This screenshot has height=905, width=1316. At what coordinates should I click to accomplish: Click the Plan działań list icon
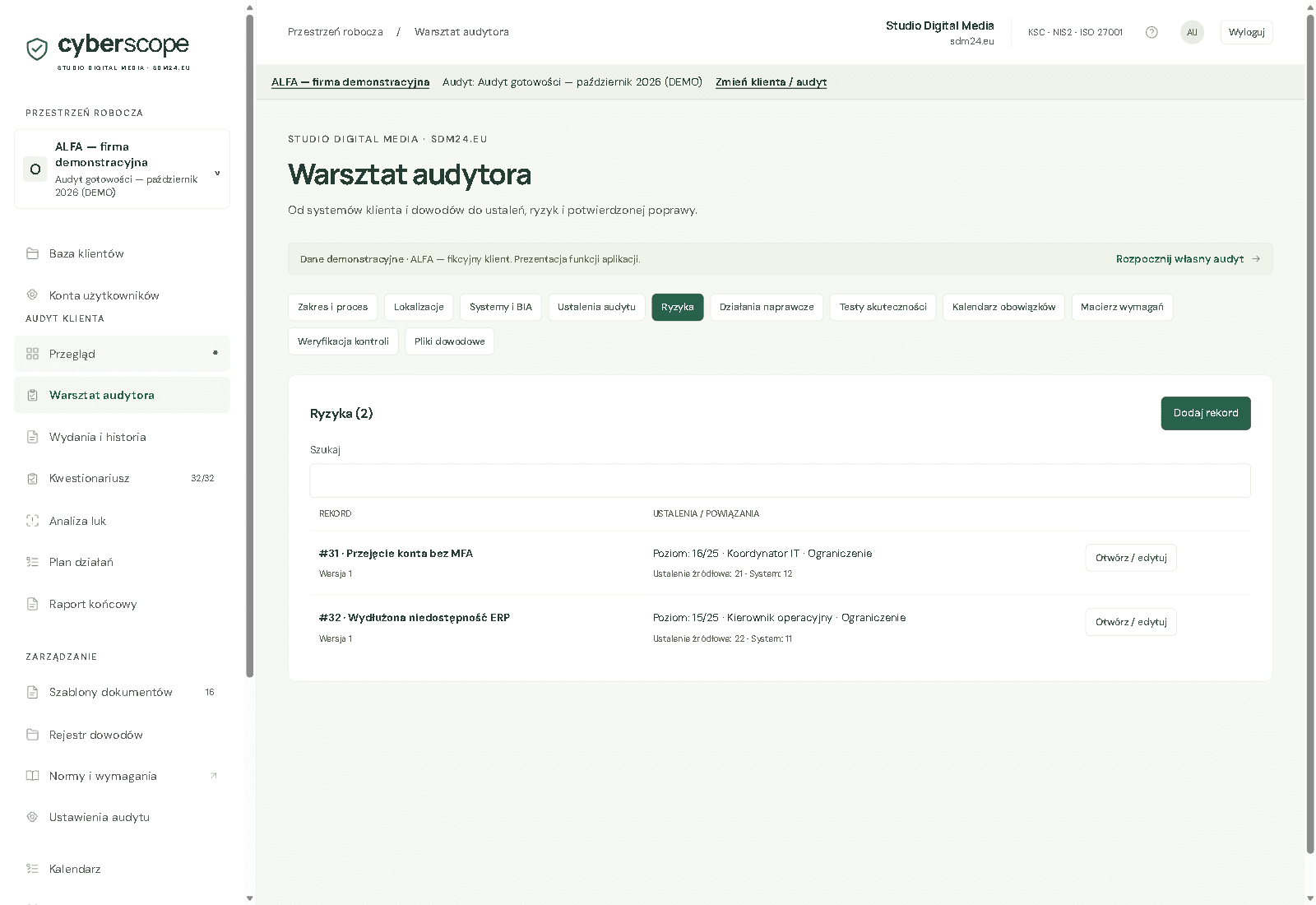click(x=33, y=562)
